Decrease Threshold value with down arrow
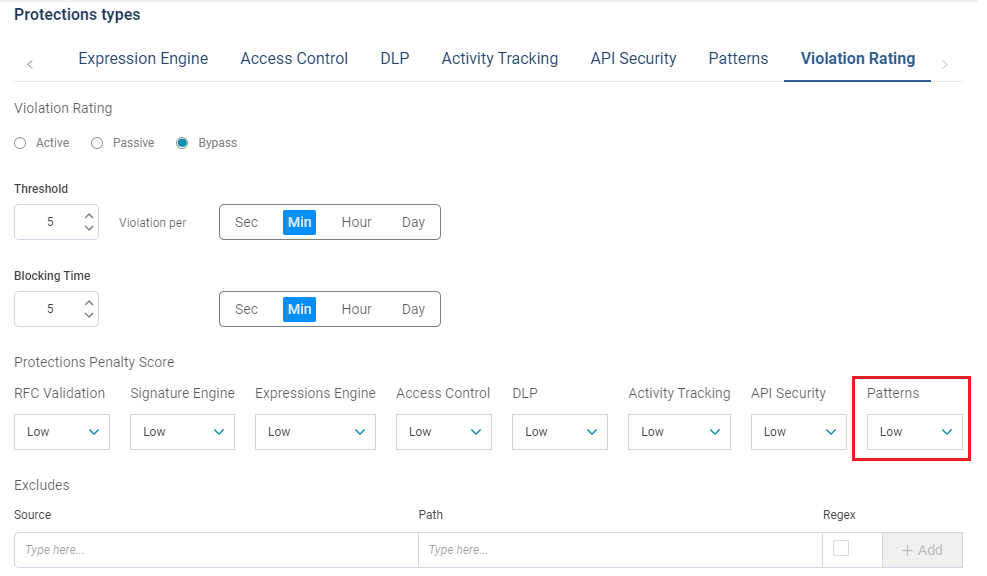 (x=89, y=229)
